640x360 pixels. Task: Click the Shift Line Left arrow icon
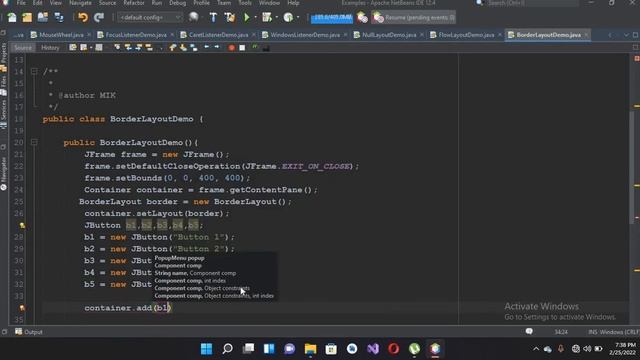(207, 48)
